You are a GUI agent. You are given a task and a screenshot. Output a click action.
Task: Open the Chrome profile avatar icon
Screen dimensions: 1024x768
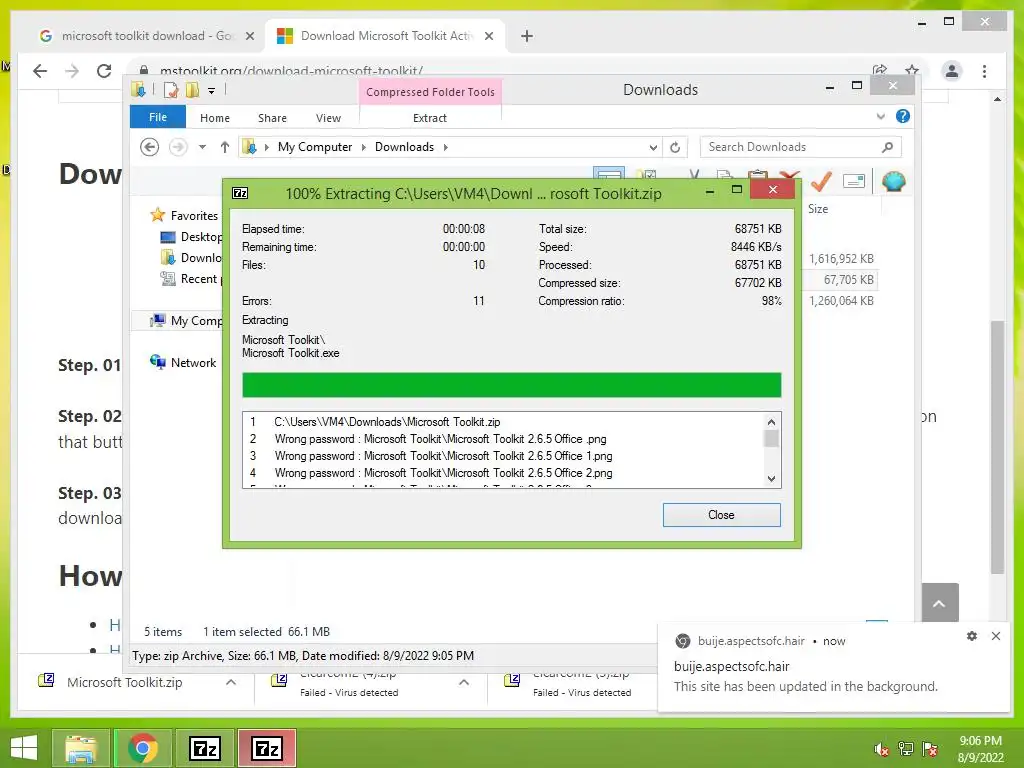[952, 71]
